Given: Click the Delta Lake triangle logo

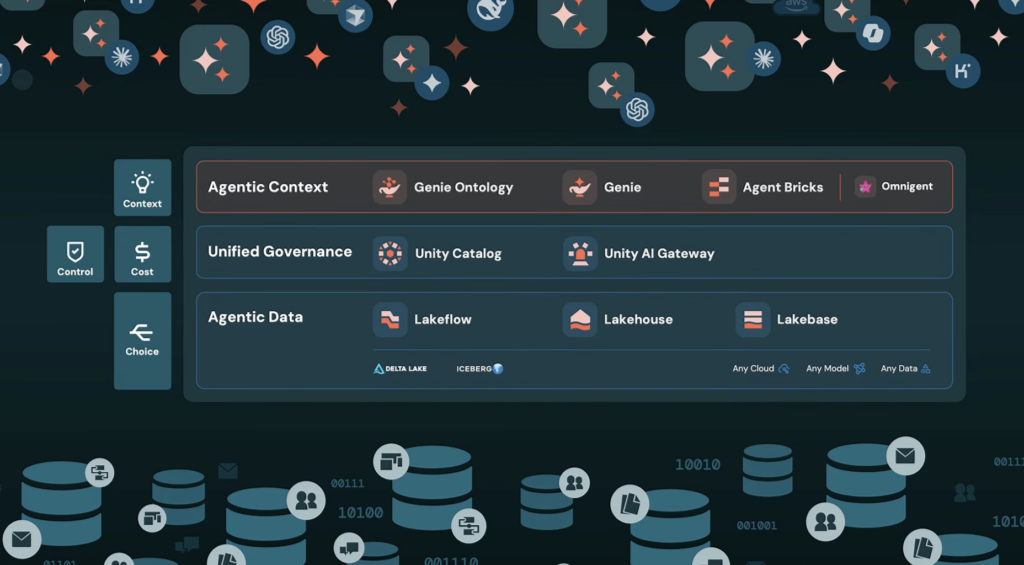Looking at the screenshot, I should (379, 369).
